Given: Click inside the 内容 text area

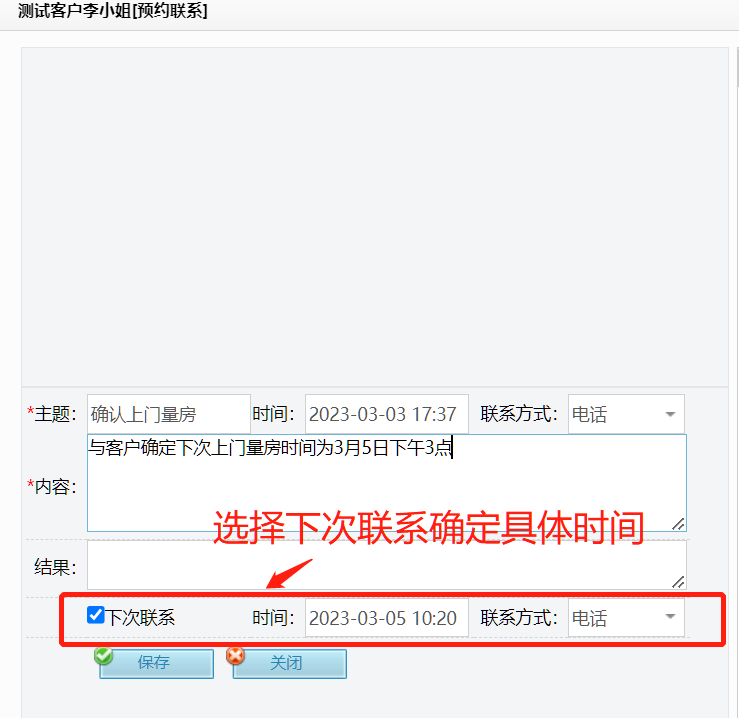Looking at the screenshot, I should [x=386, y=483].
